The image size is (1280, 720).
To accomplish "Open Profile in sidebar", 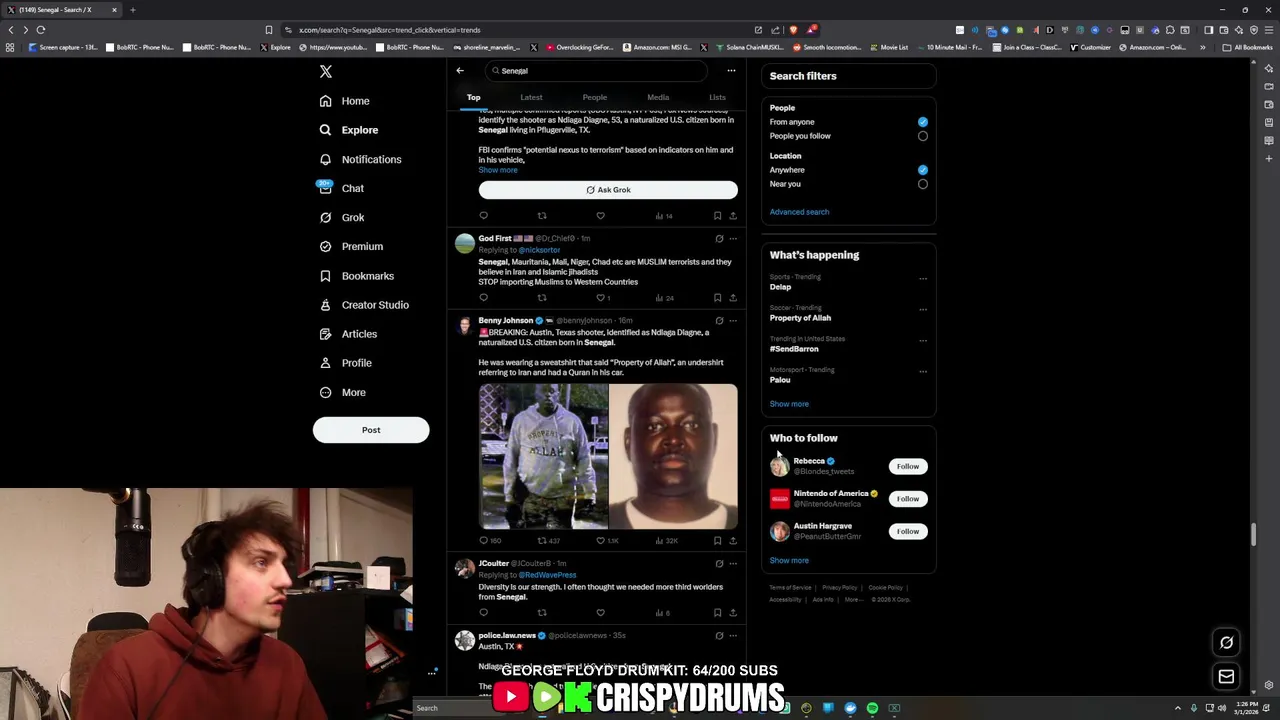I will click(345, 363).
